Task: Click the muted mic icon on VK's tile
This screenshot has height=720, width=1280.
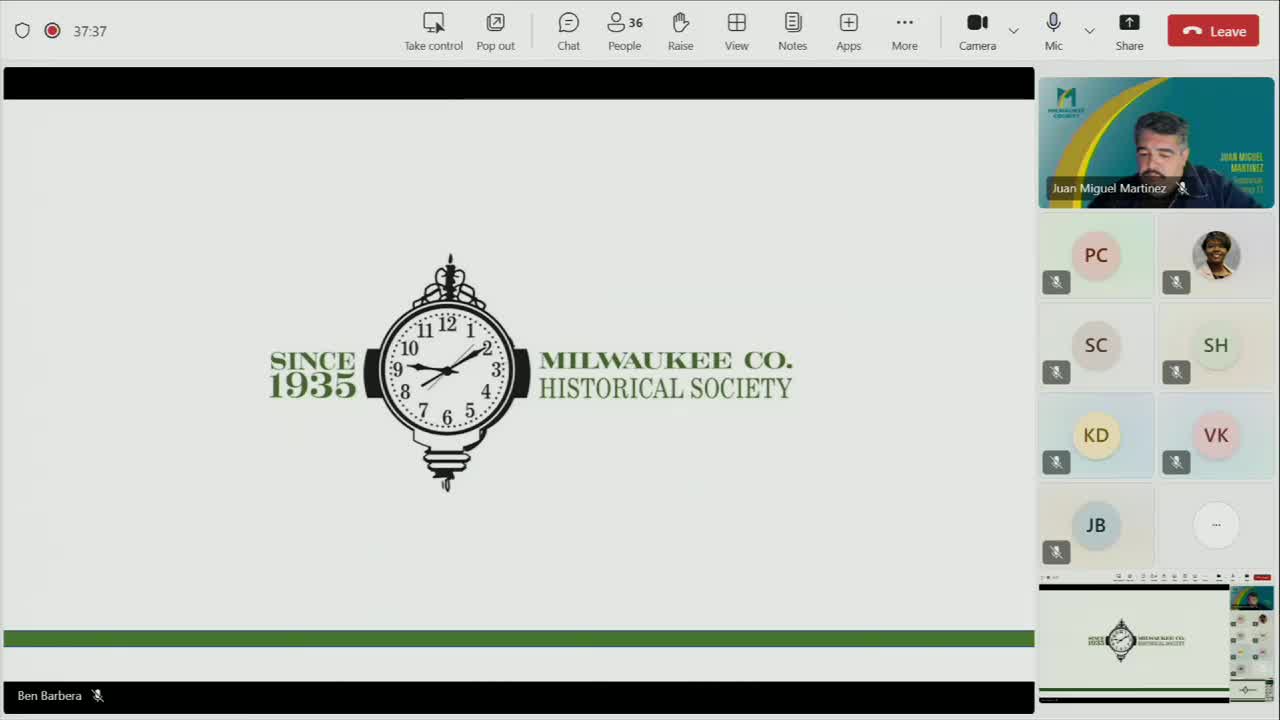Action: 1176,463
